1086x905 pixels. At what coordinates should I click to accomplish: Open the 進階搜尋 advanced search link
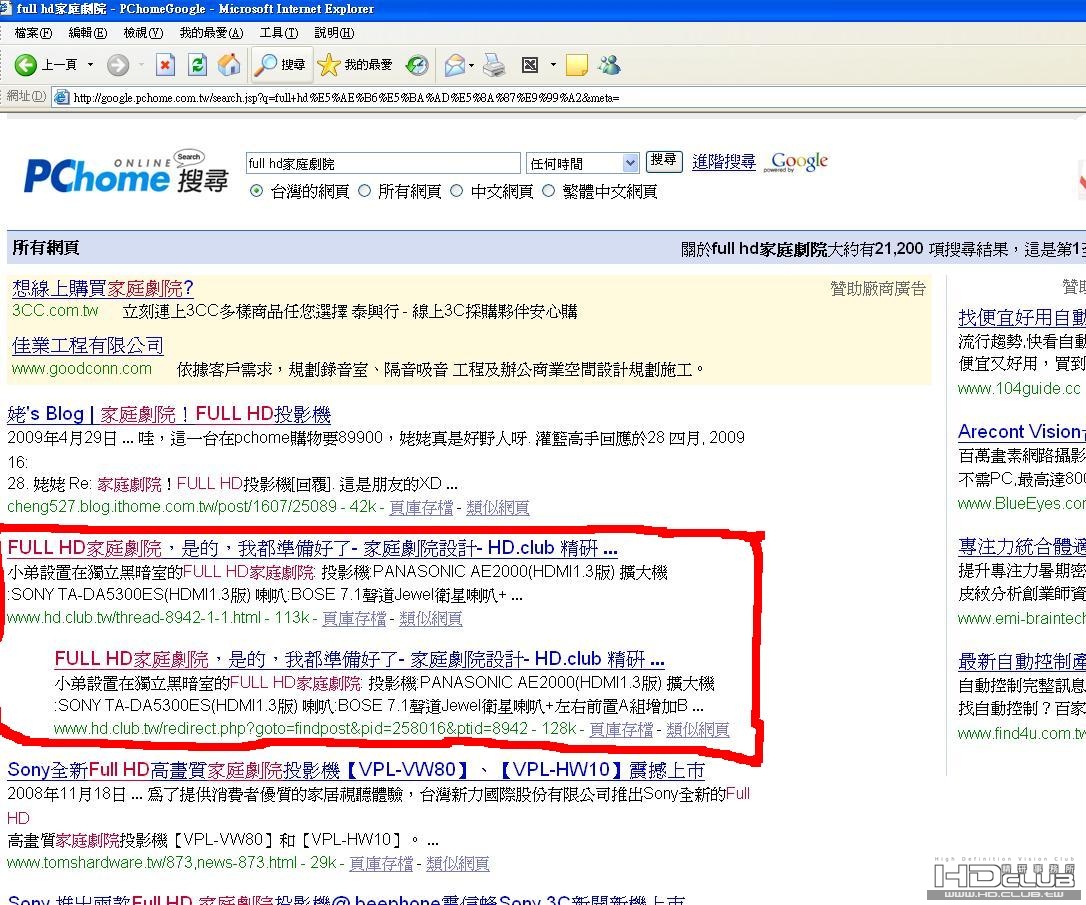pos(724,161)
